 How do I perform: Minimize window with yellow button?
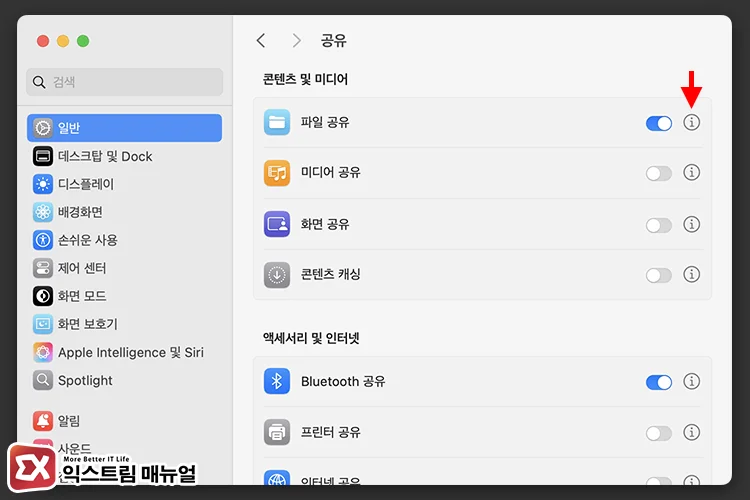tap(63, 41)
